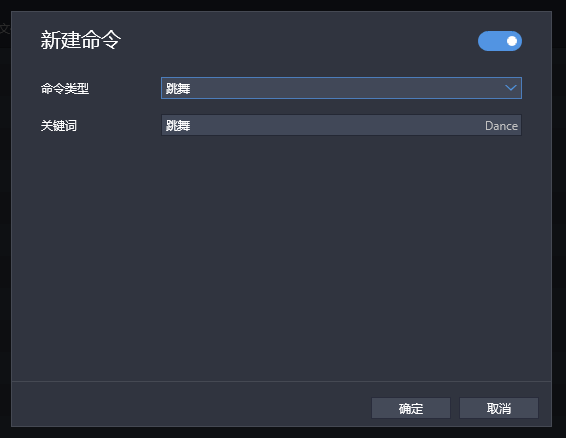This screenshot has width=566, height=438.
Task: Click the Dance hint in the keyword field
Action: [501, 126]
